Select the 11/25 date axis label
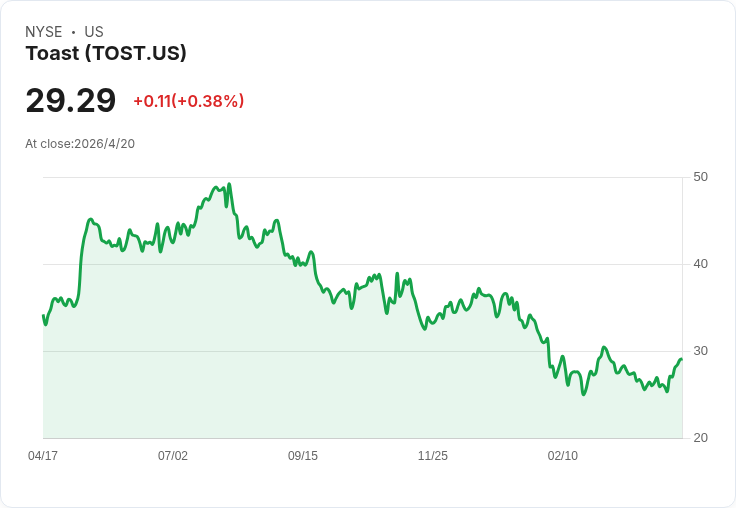 [x=433, y=455]
